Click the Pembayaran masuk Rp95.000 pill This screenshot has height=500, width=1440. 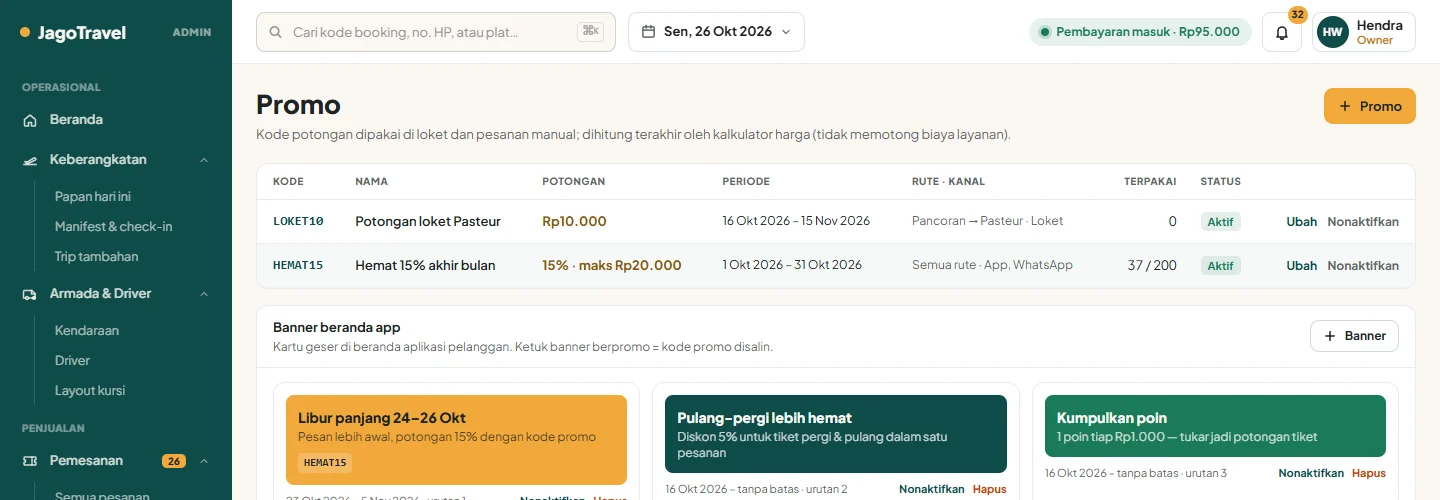(1140, 32)
